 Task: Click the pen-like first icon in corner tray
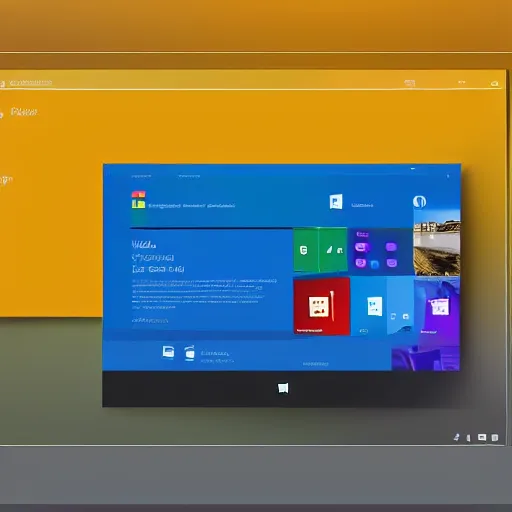point(457,437)
